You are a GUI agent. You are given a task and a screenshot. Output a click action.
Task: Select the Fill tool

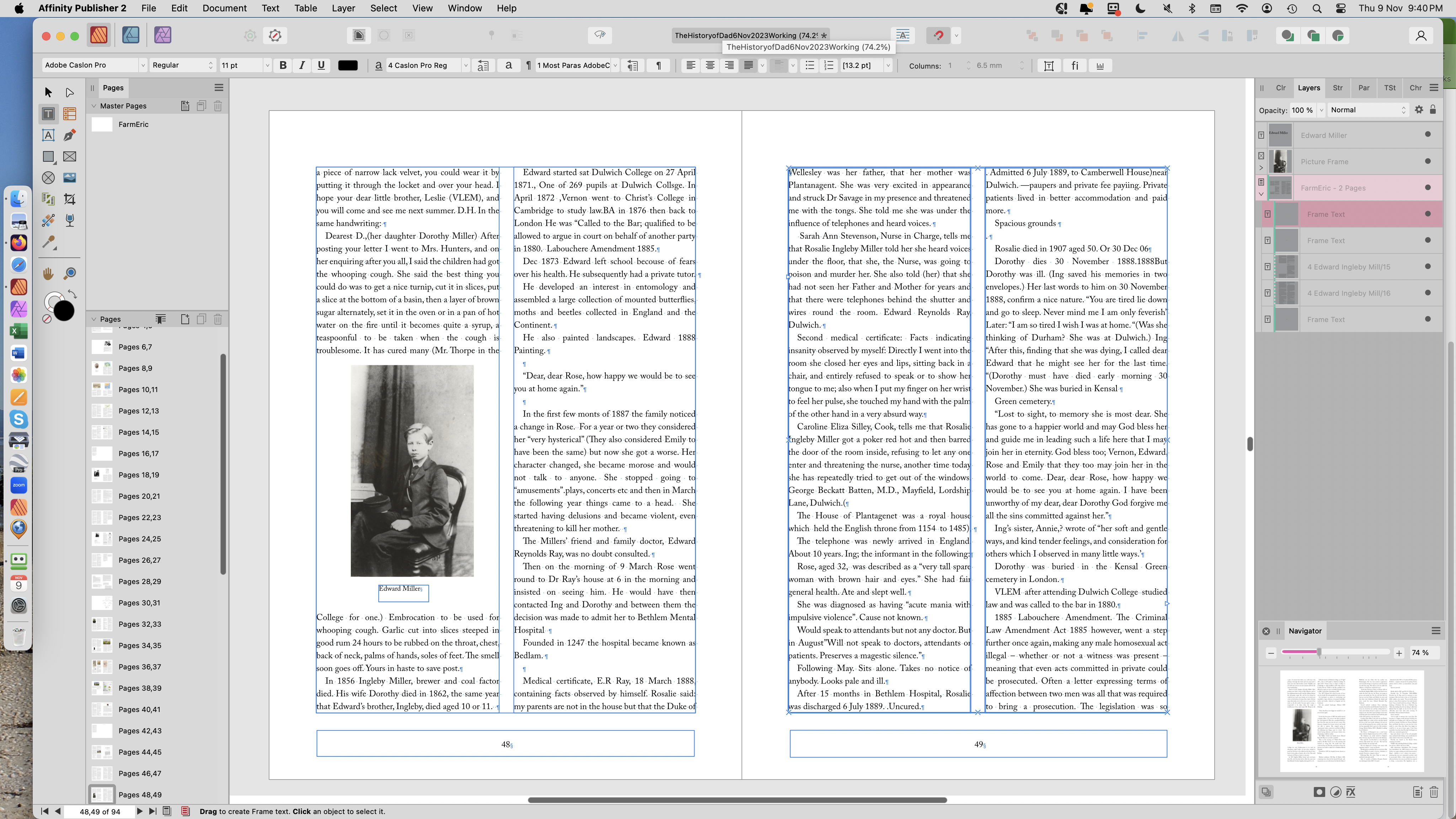tap(48, 220)
